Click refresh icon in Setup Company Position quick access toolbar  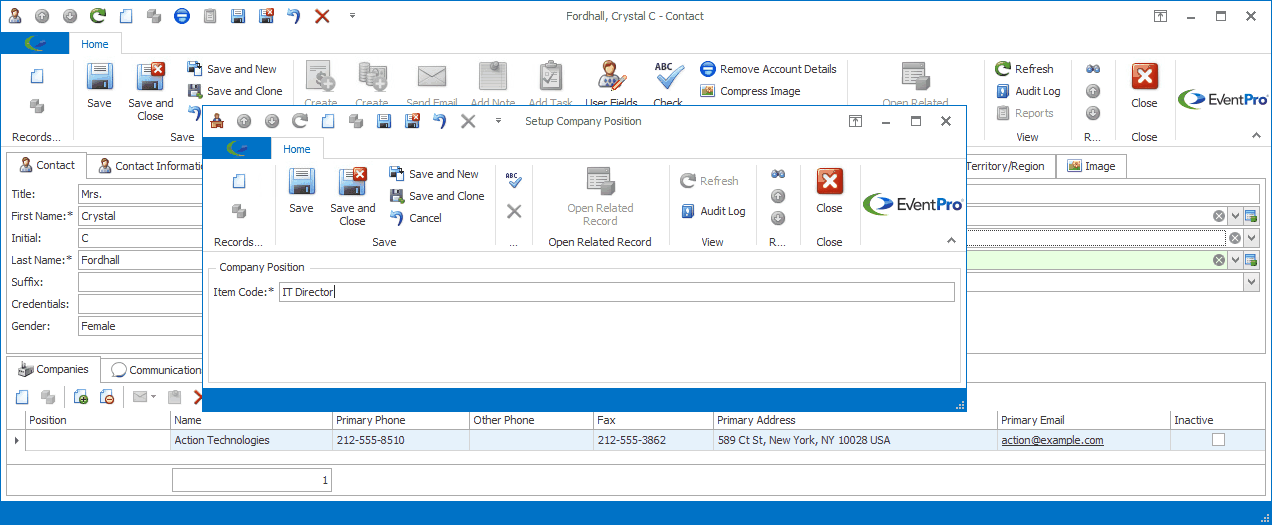point(300,121)
